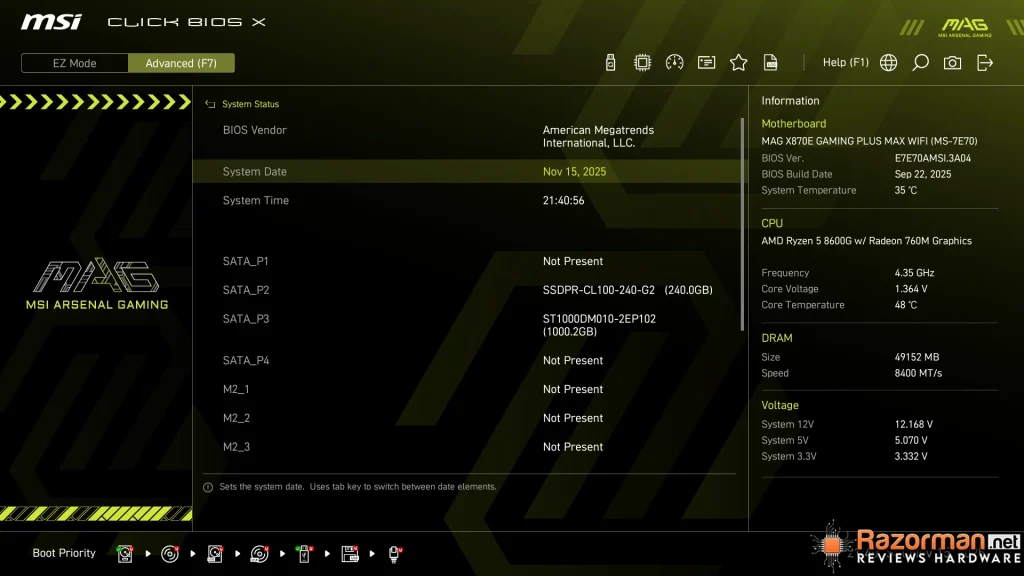Take a screenshot with the camera icon
The width and height of the screenshot is (1024, 576).
(x=952, y=63)
